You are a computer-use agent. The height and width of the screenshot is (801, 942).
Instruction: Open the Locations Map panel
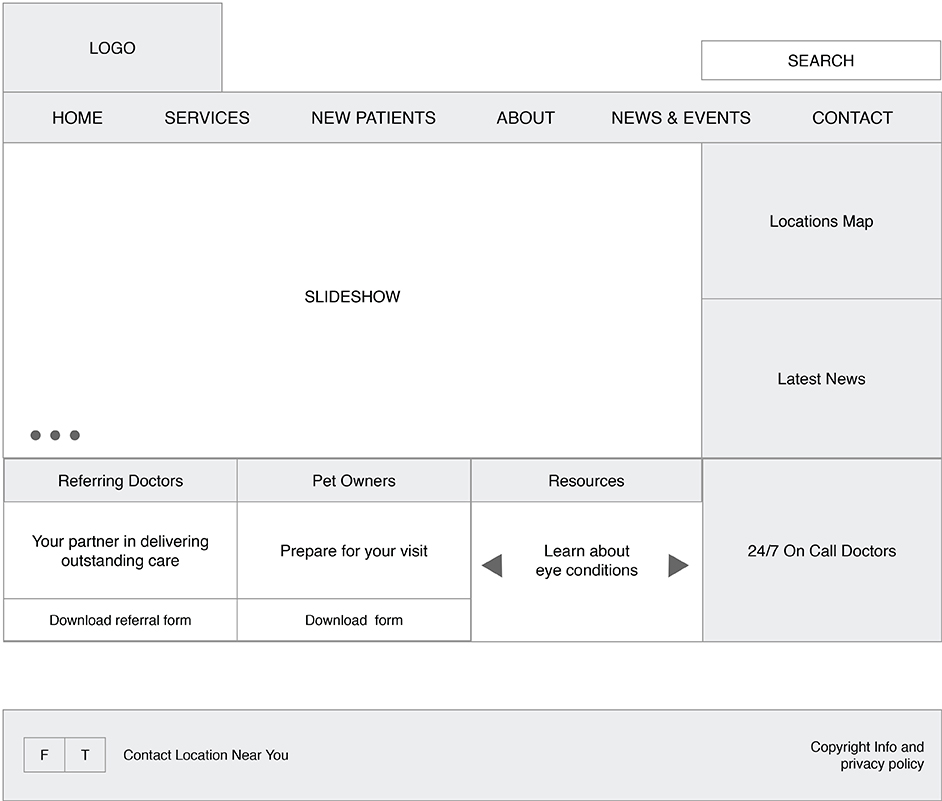pyautogui.click(x=821, y=221)
